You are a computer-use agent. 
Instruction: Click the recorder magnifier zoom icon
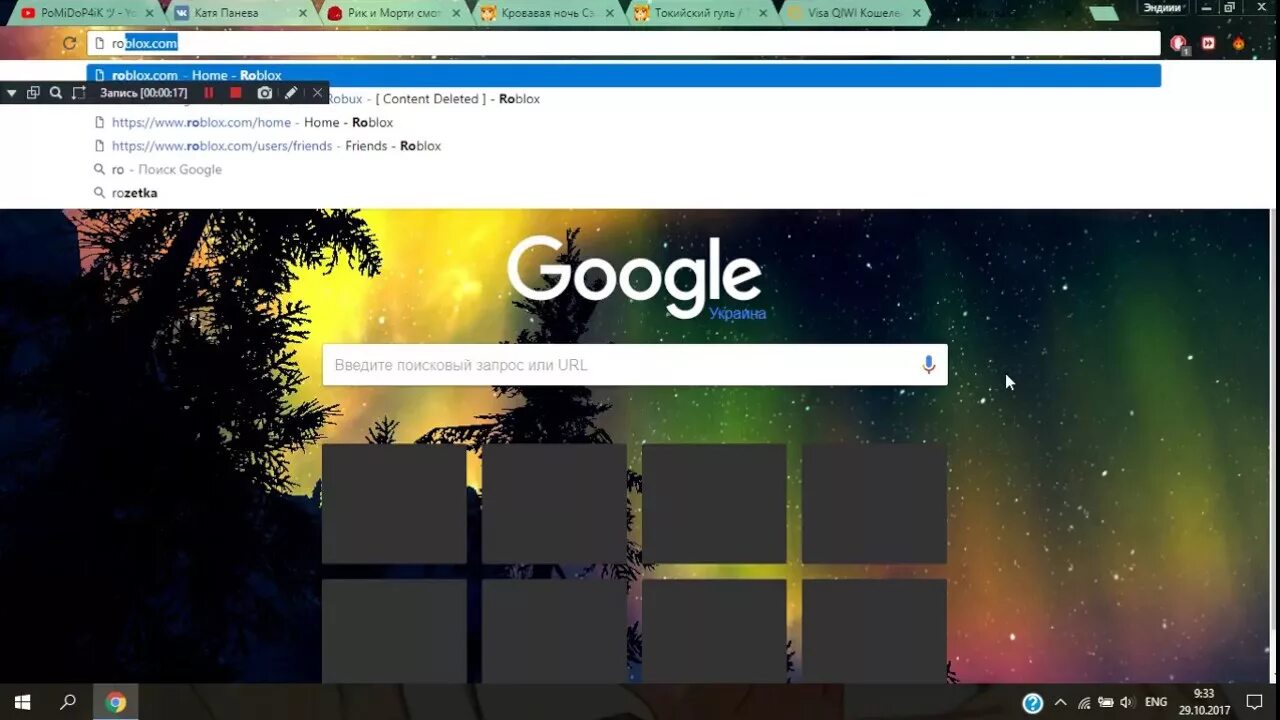pos(56,93)
